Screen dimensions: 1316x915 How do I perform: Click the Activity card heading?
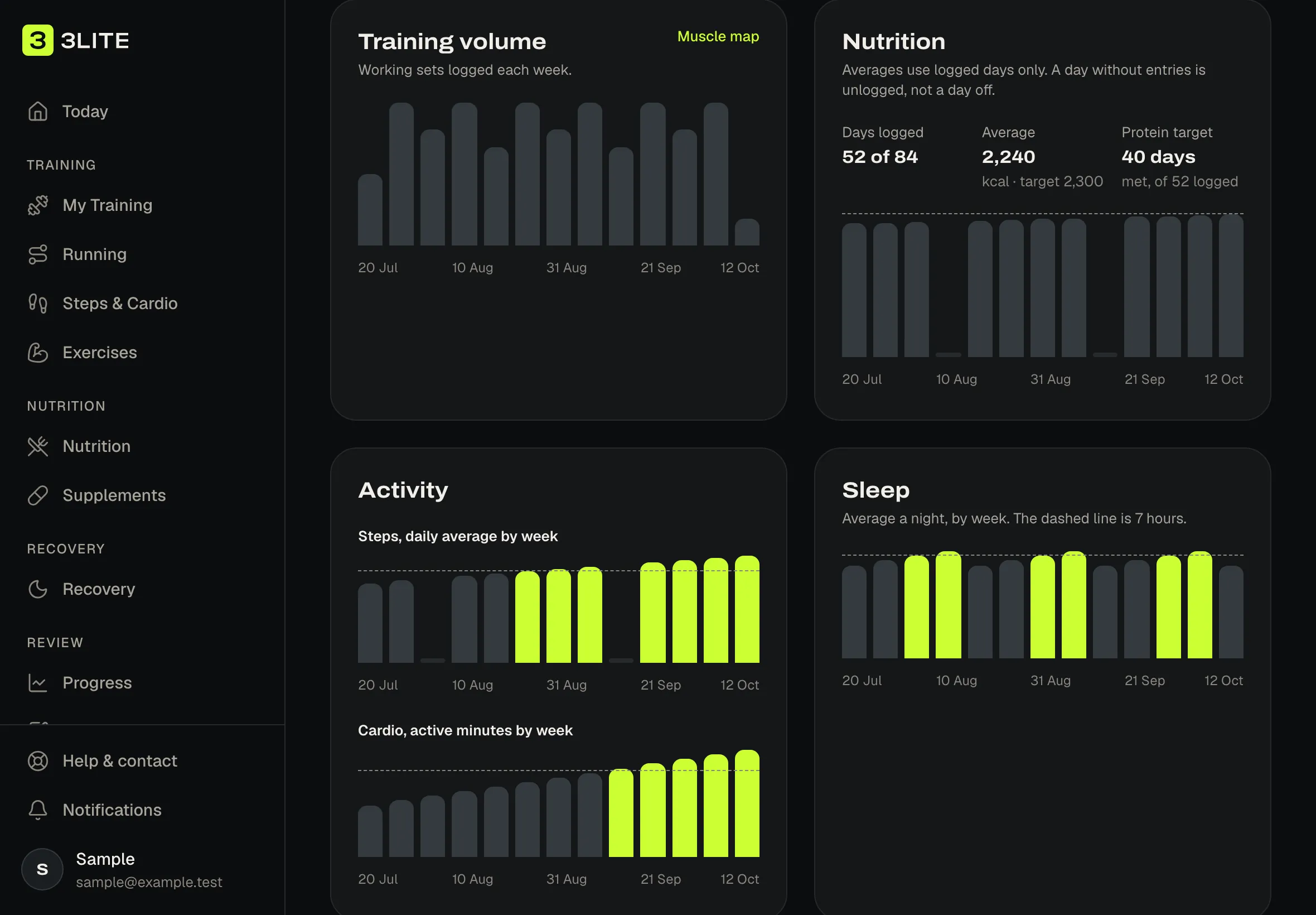tap(403, 490)
